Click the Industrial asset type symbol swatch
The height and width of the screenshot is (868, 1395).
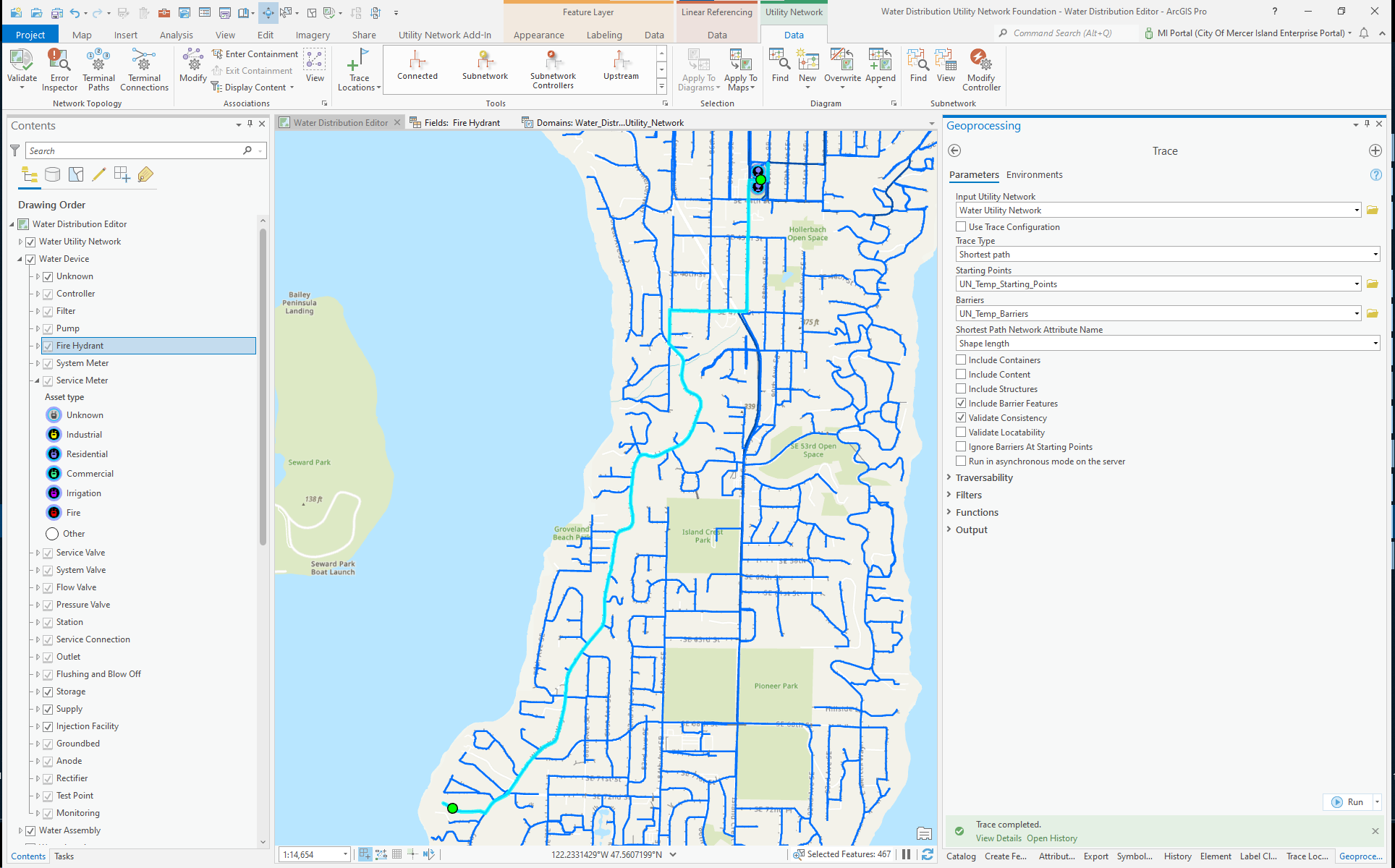coord(54,434)
